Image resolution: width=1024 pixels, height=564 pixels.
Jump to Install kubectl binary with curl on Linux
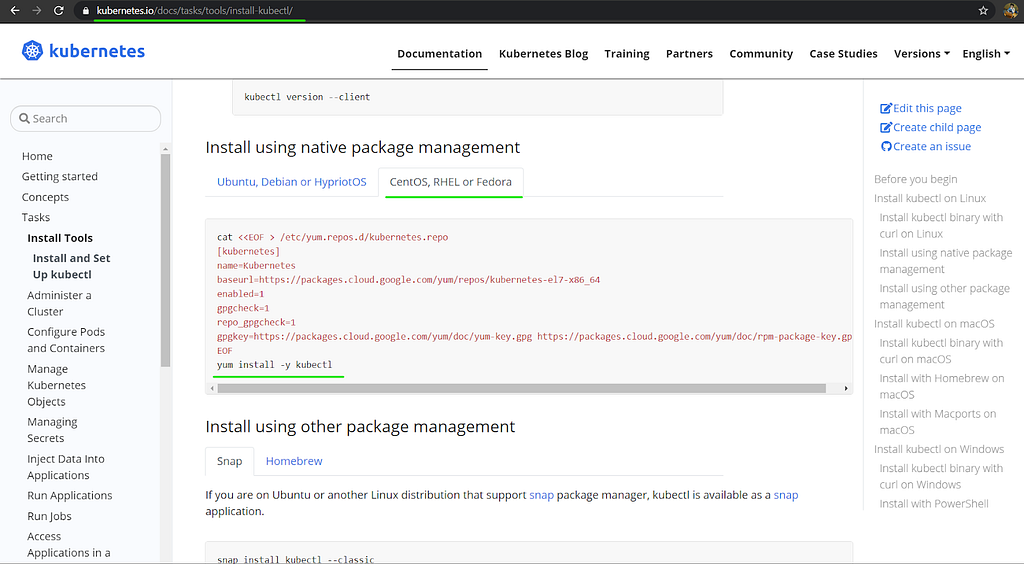pyautogui.click(x=941, y=225)
